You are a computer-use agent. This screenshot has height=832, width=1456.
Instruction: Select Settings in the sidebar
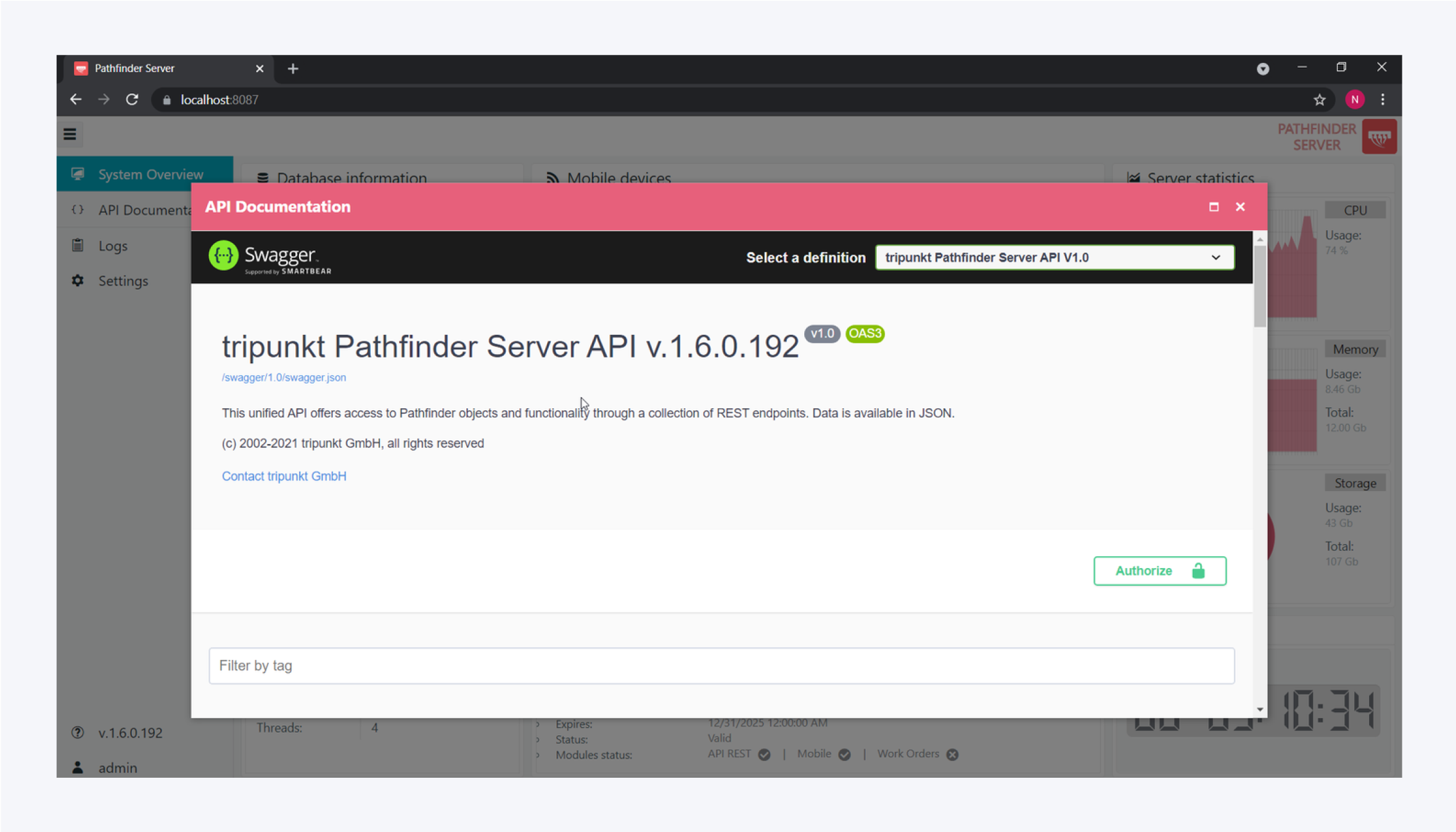click(x=125, y=281)
